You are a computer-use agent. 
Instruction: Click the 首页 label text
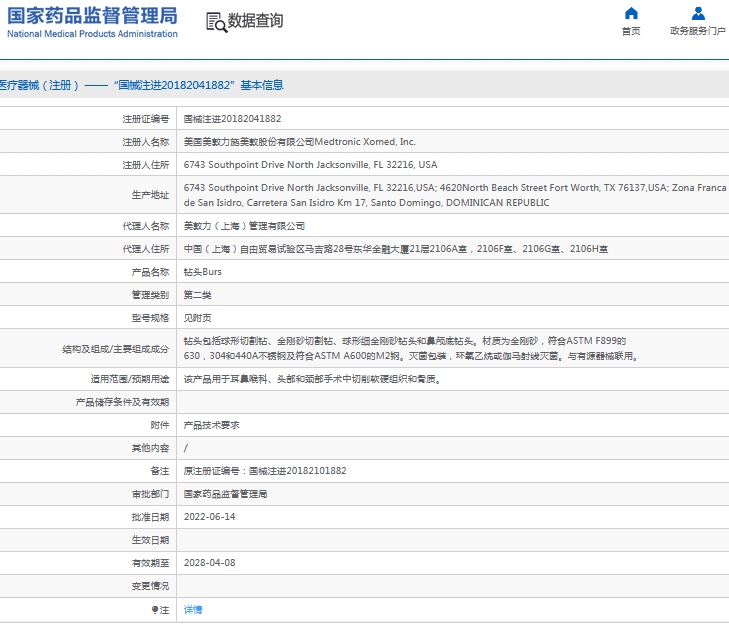click(x=631, y=31)
